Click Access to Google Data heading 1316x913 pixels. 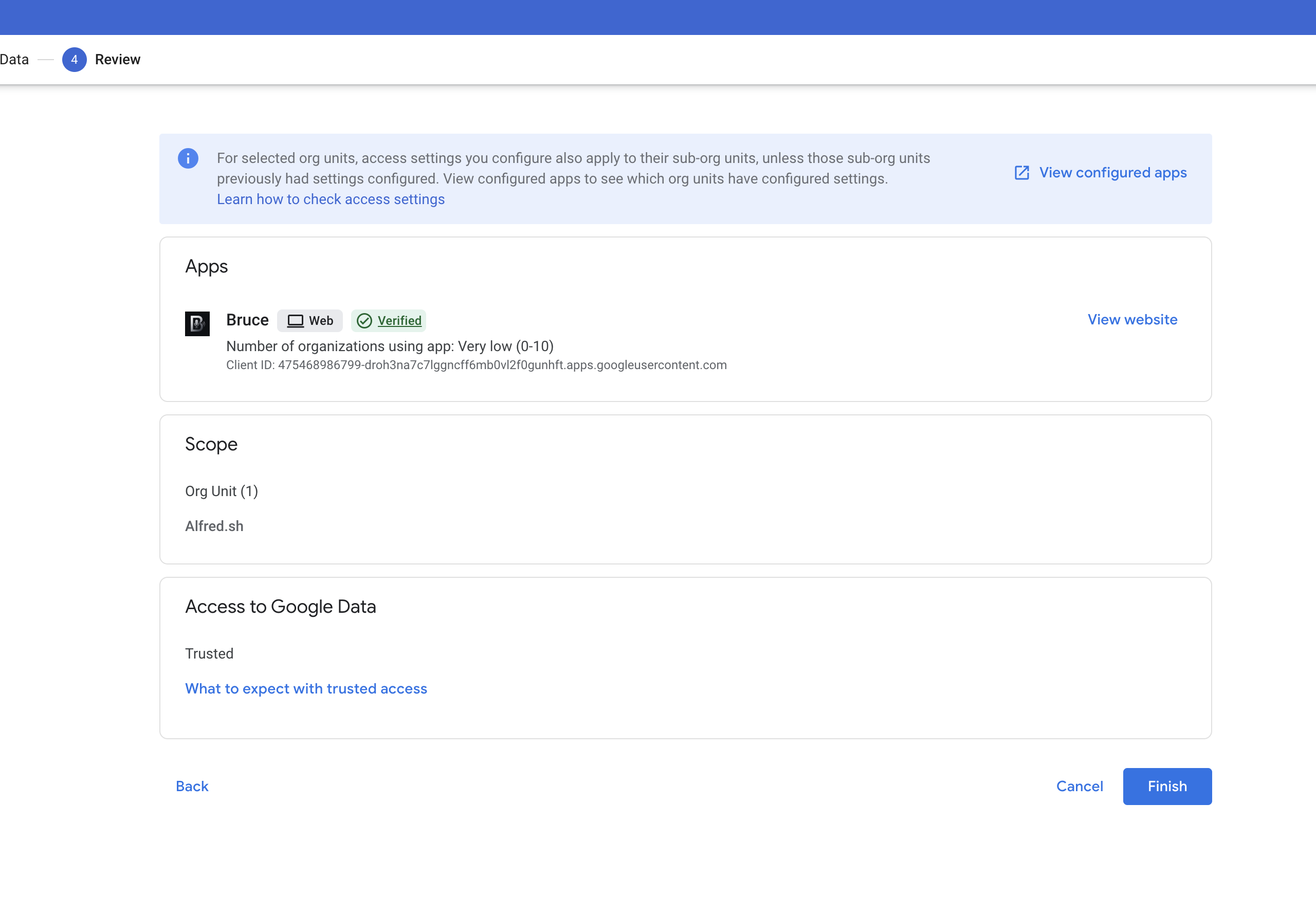coord(280,607)
